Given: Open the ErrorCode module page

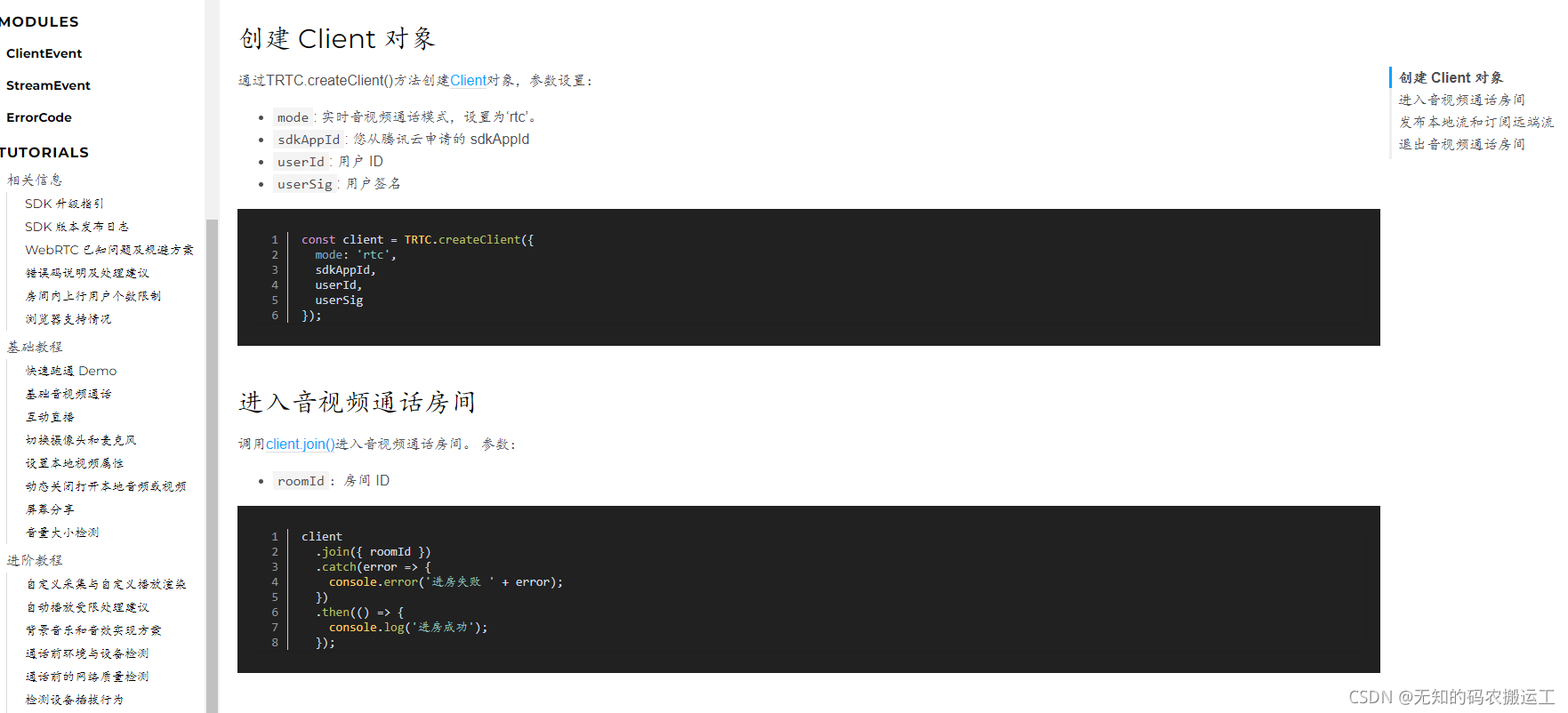Looking at the screenshot, I should [x=38, y=116].
